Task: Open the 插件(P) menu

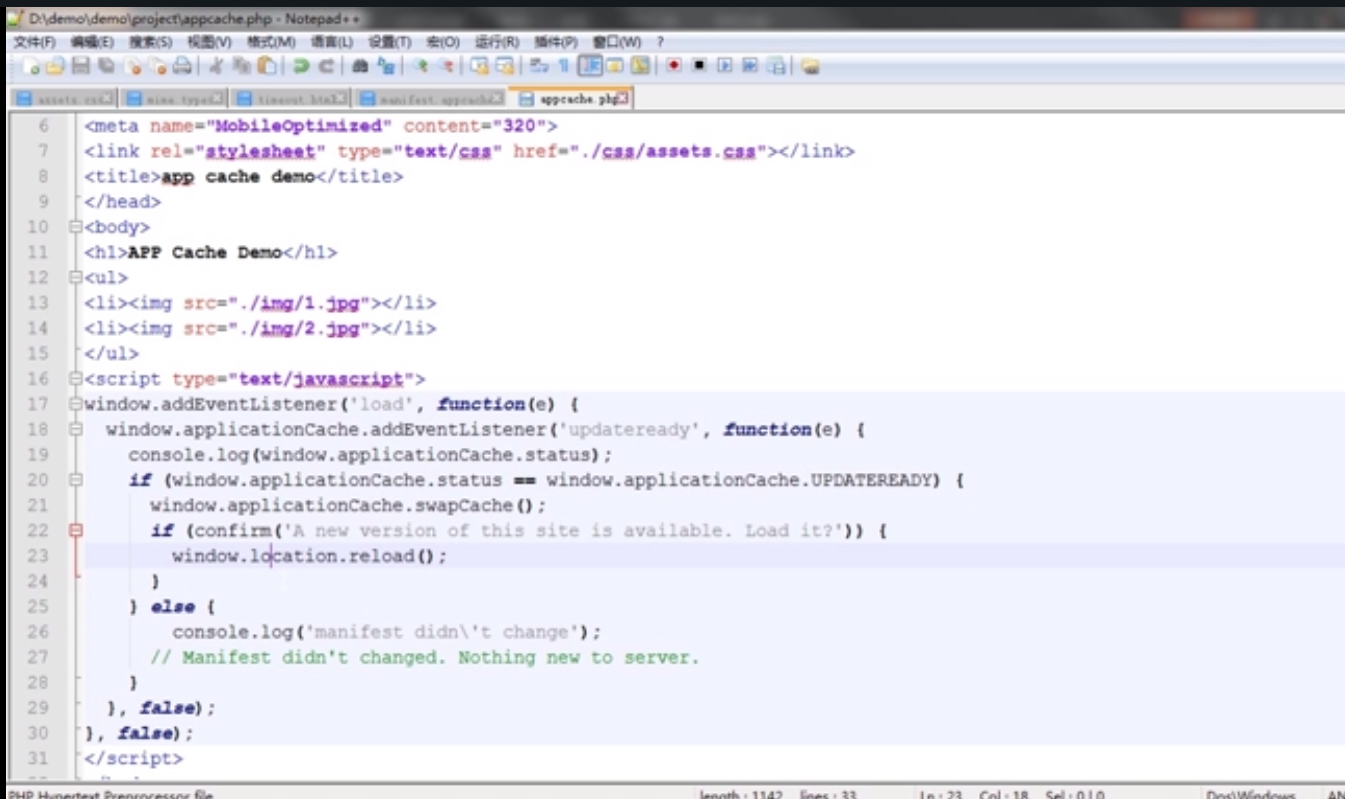Action: tap(556, 42)
